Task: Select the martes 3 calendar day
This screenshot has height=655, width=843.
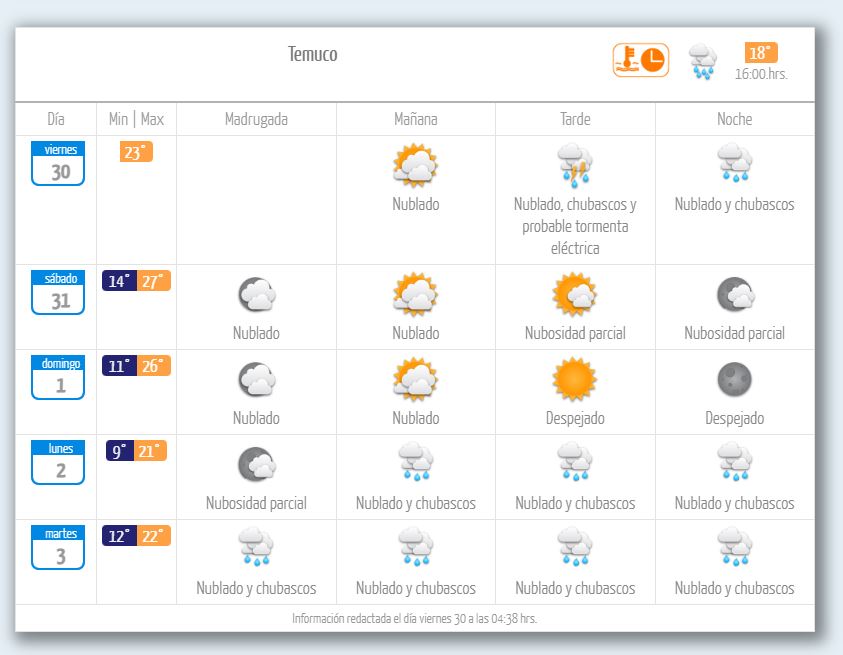Action: [58, 547]
